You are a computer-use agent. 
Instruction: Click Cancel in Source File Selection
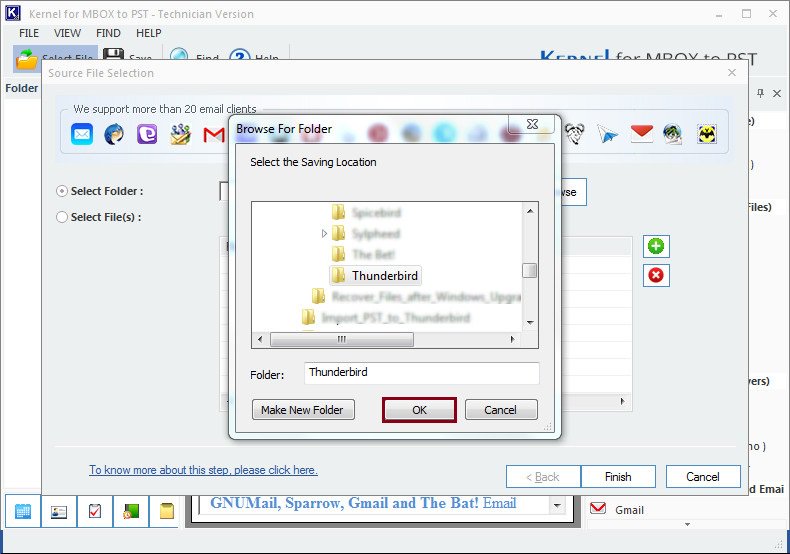point(703,476)
